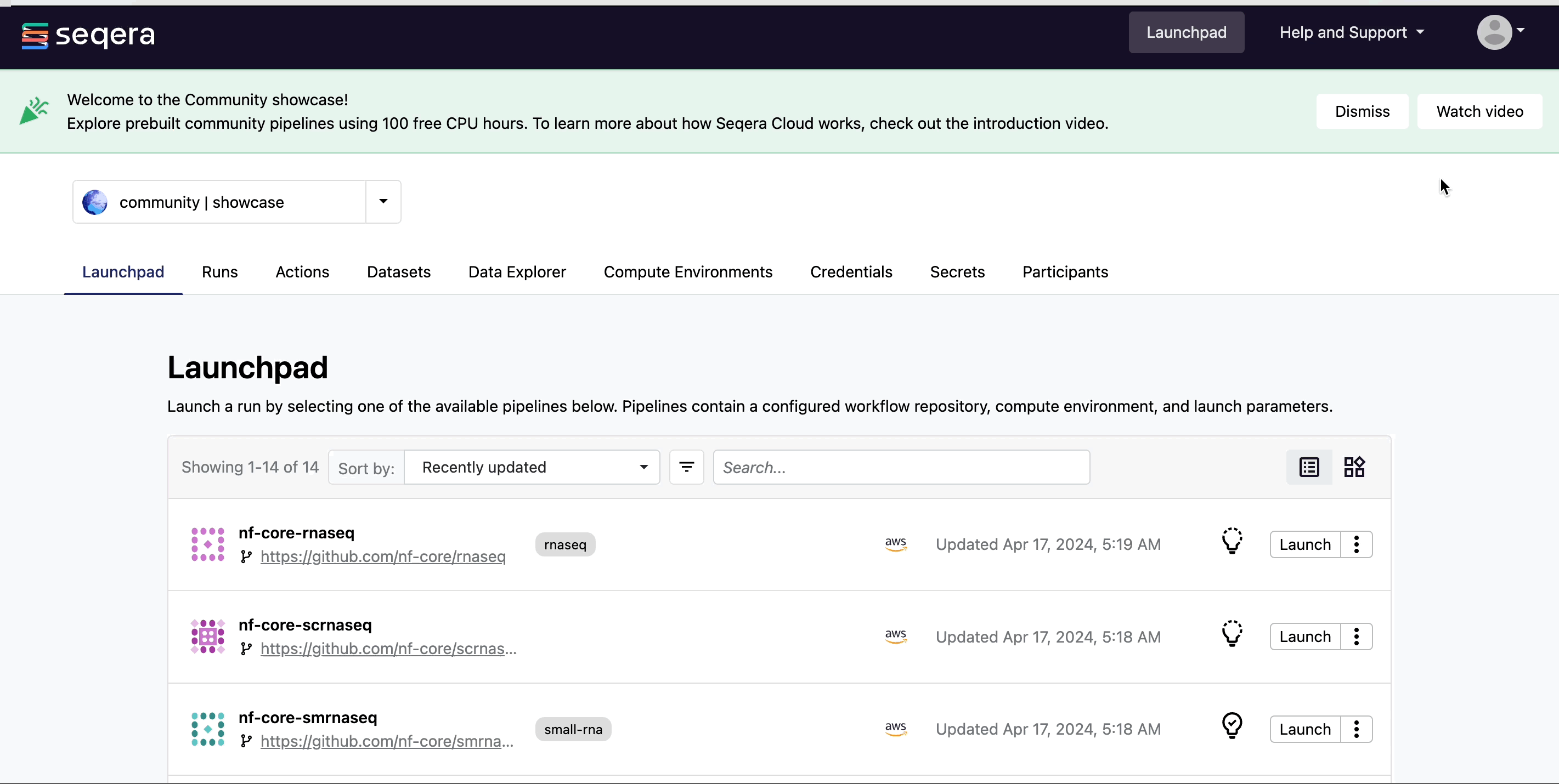This screenshot has width=1559, height=784.
Task: Expand the community showcase workspace dropdown
Action: coord(383,201)
